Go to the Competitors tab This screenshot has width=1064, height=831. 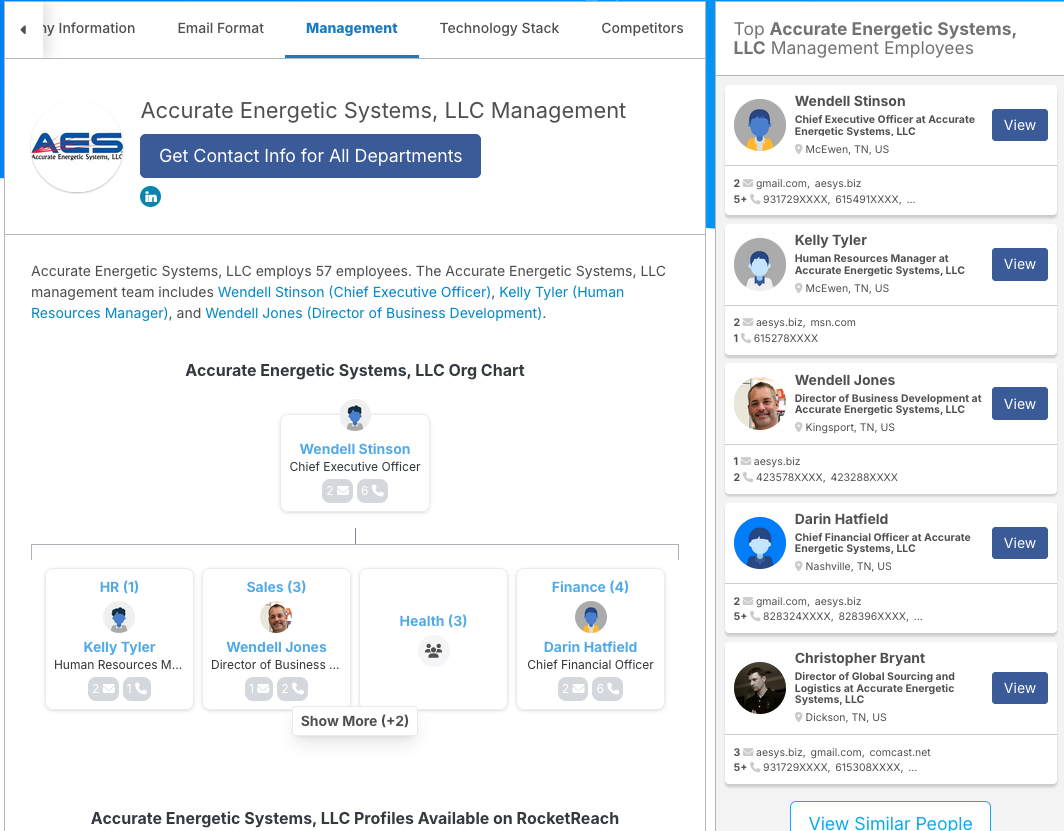642,28
